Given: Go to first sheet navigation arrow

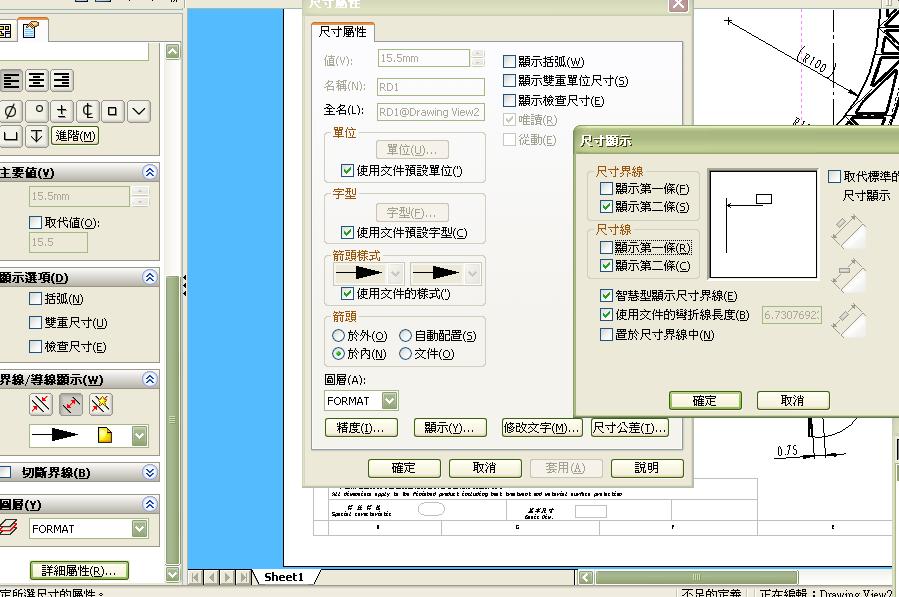Looking at the screenshot, I should (196, 577).
